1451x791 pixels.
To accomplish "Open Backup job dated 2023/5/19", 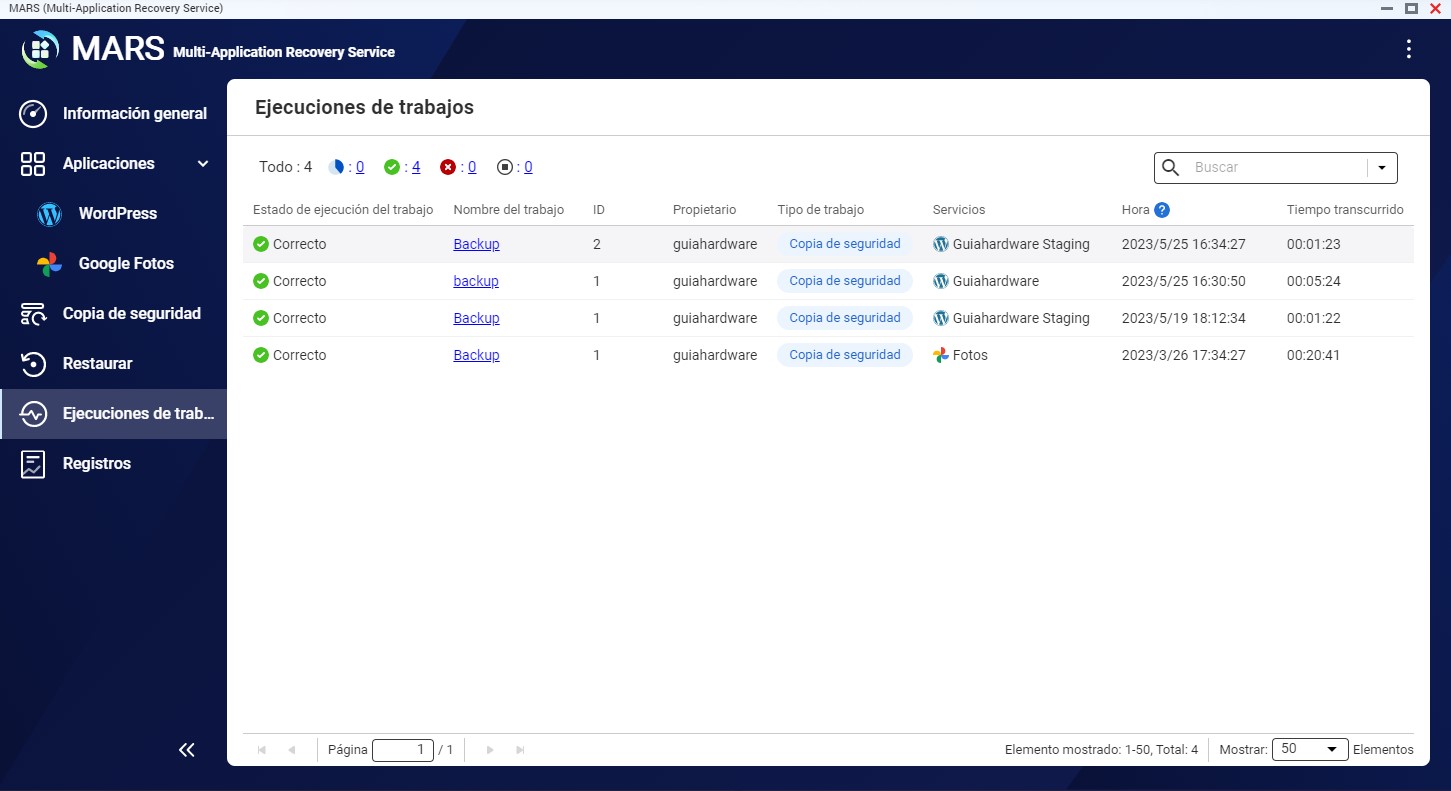I will tap(476, 318).
